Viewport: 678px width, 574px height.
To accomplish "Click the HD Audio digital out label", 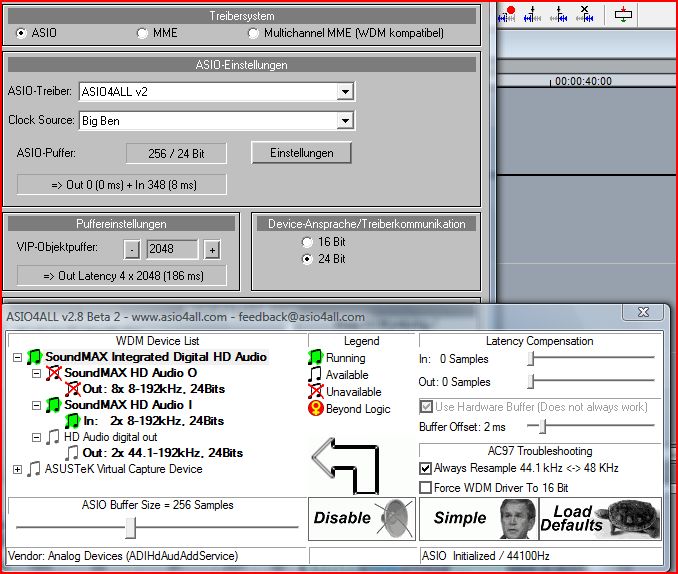I will (111, 437).
